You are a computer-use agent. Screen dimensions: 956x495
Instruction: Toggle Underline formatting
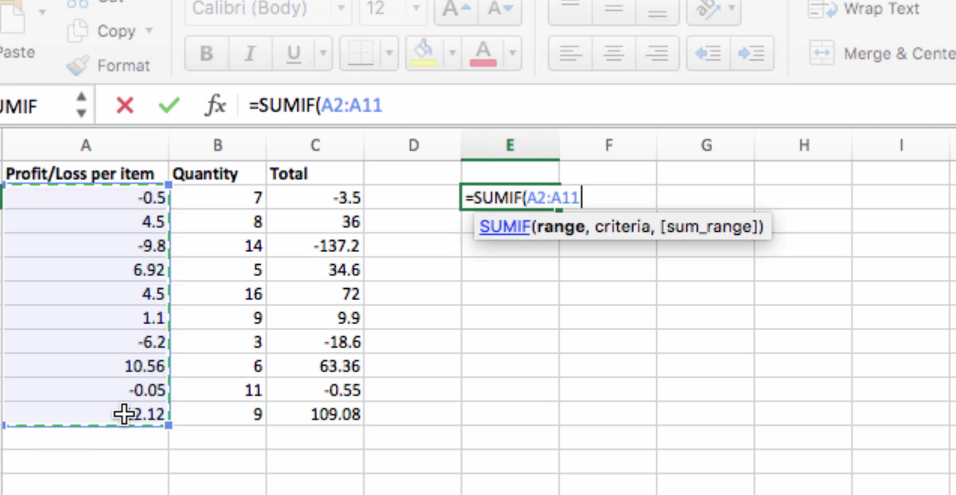pyautogui.click(x=294, y=54)
